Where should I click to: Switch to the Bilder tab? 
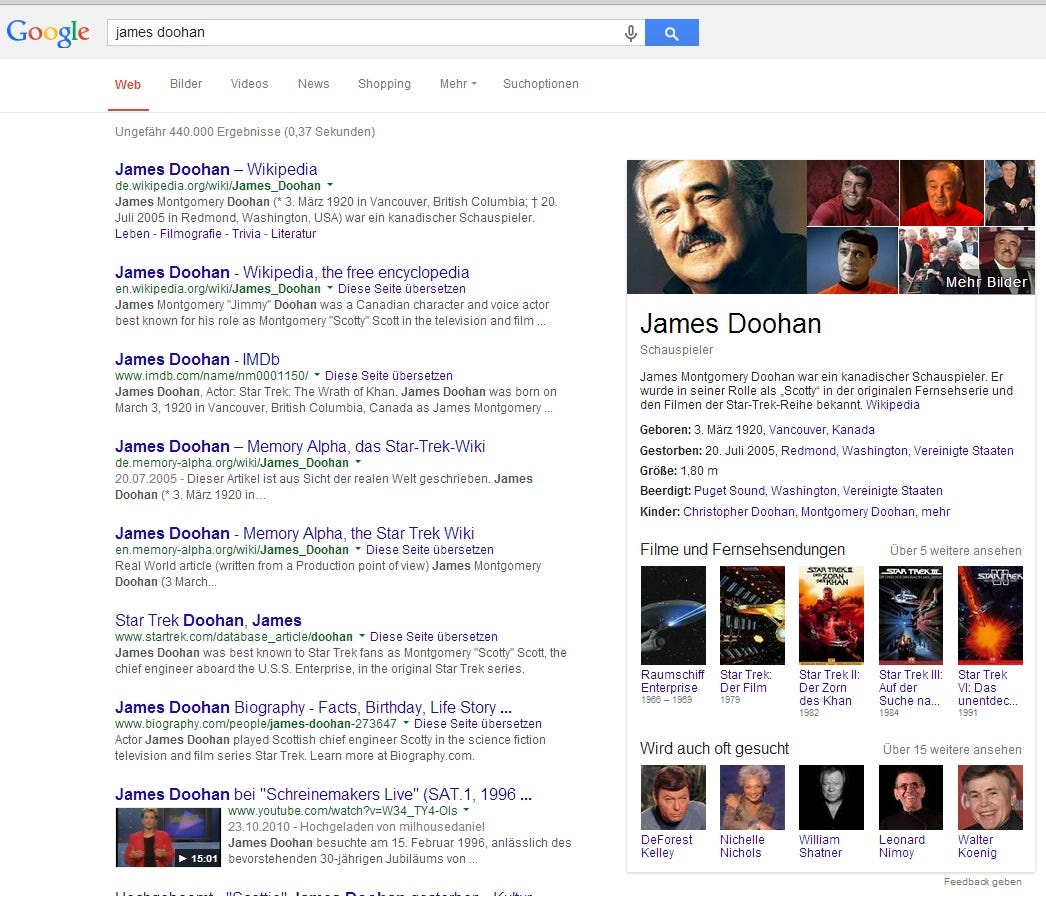point(185,84)
